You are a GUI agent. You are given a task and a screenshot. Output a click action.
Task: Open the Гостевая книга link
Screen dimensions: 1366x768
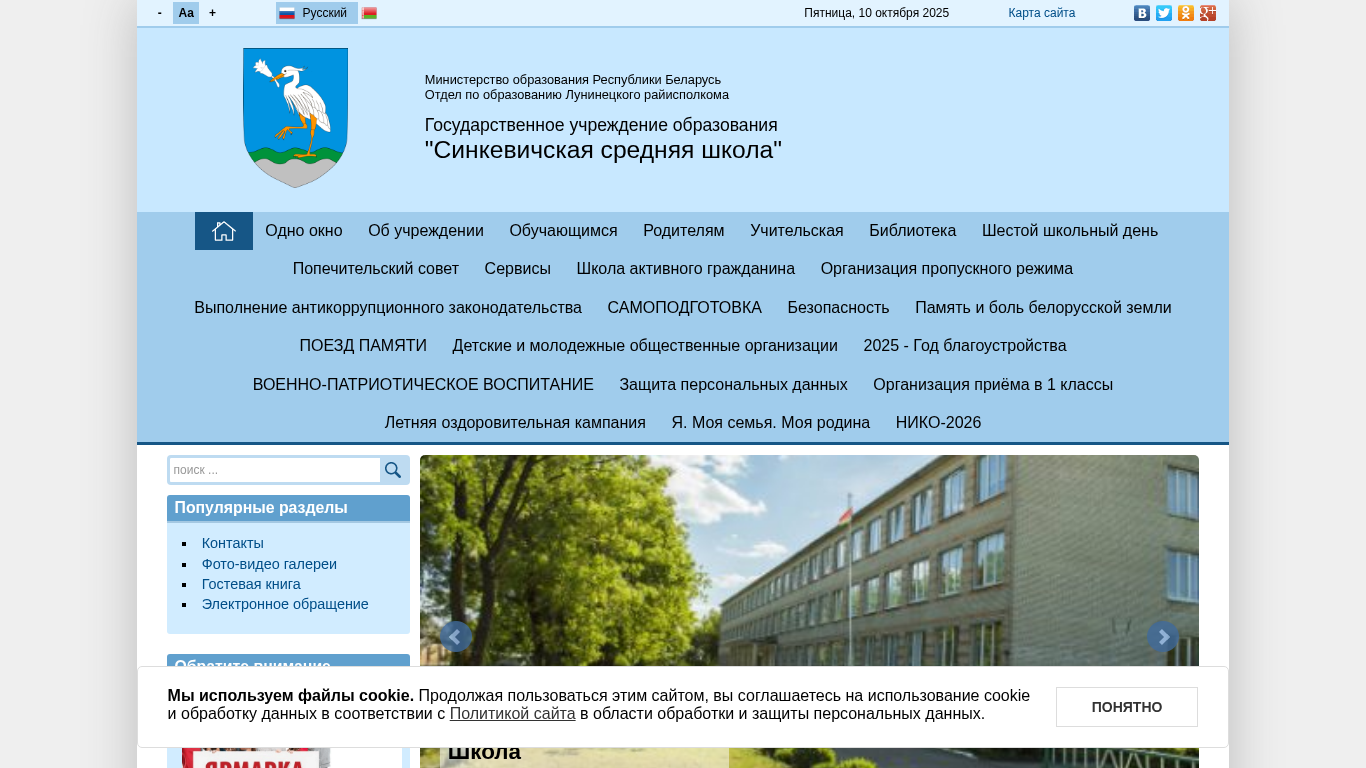[x=251, y=584]
